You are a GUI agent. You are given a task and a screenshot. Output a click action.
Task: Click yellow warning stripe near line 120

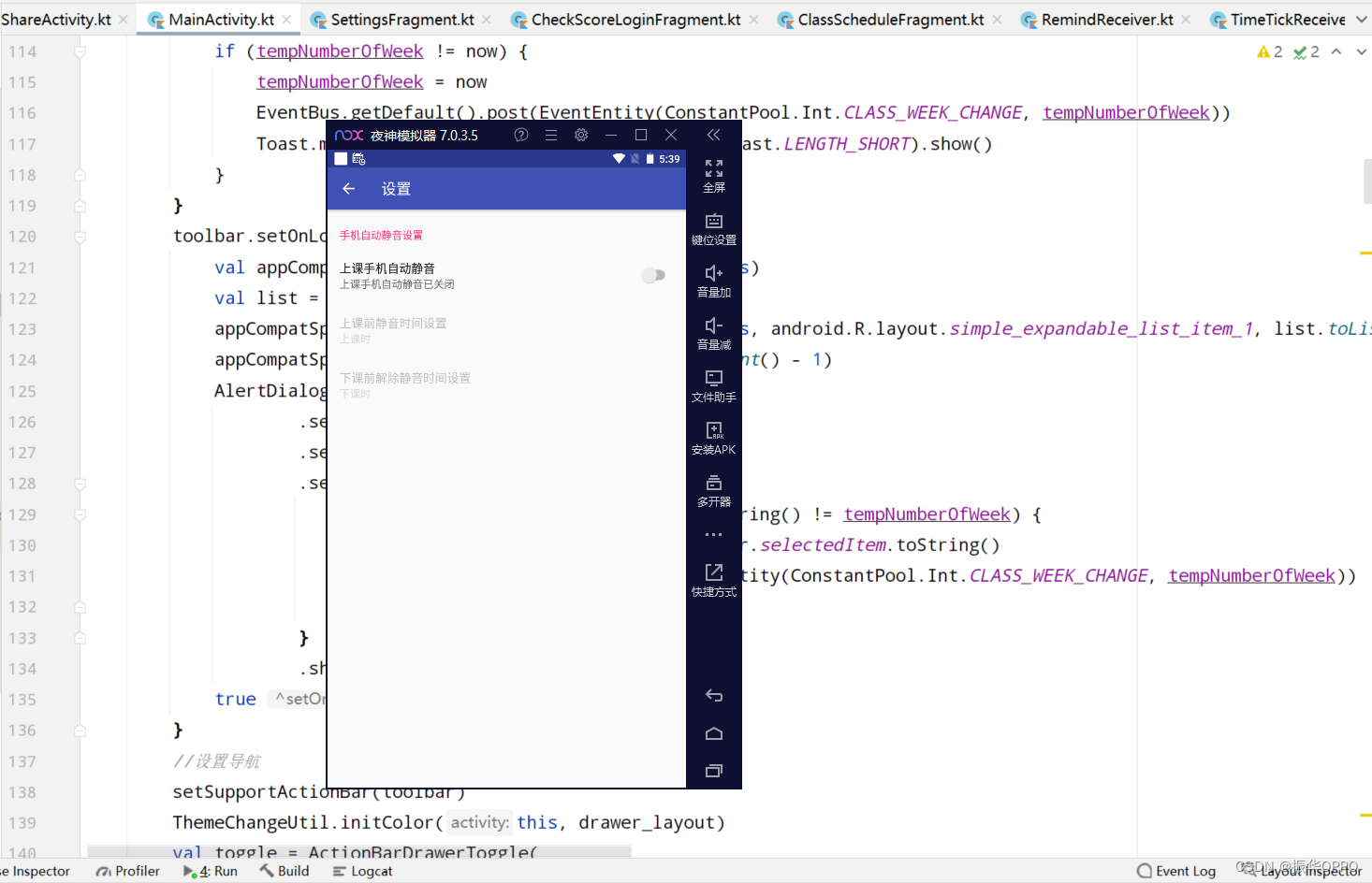point(1365,253)
